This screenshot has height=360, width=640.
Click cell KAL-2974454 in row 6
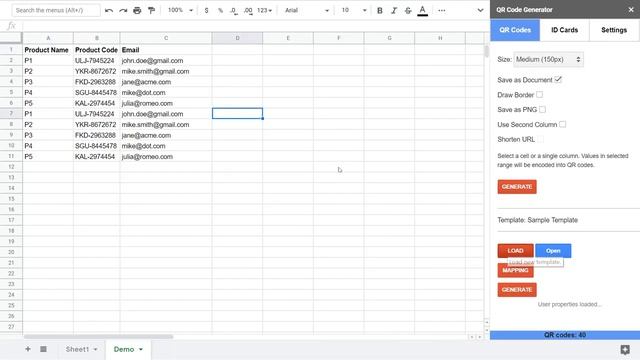96,103
